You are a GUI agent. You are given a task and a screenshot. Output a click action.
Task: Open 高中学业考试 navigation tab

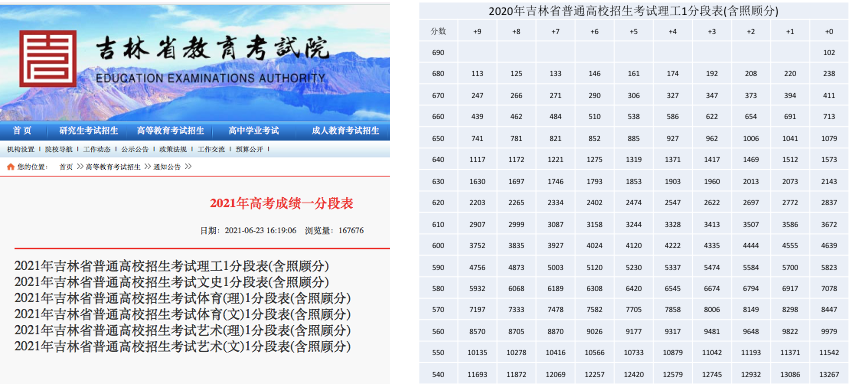[x=253, y=131]
